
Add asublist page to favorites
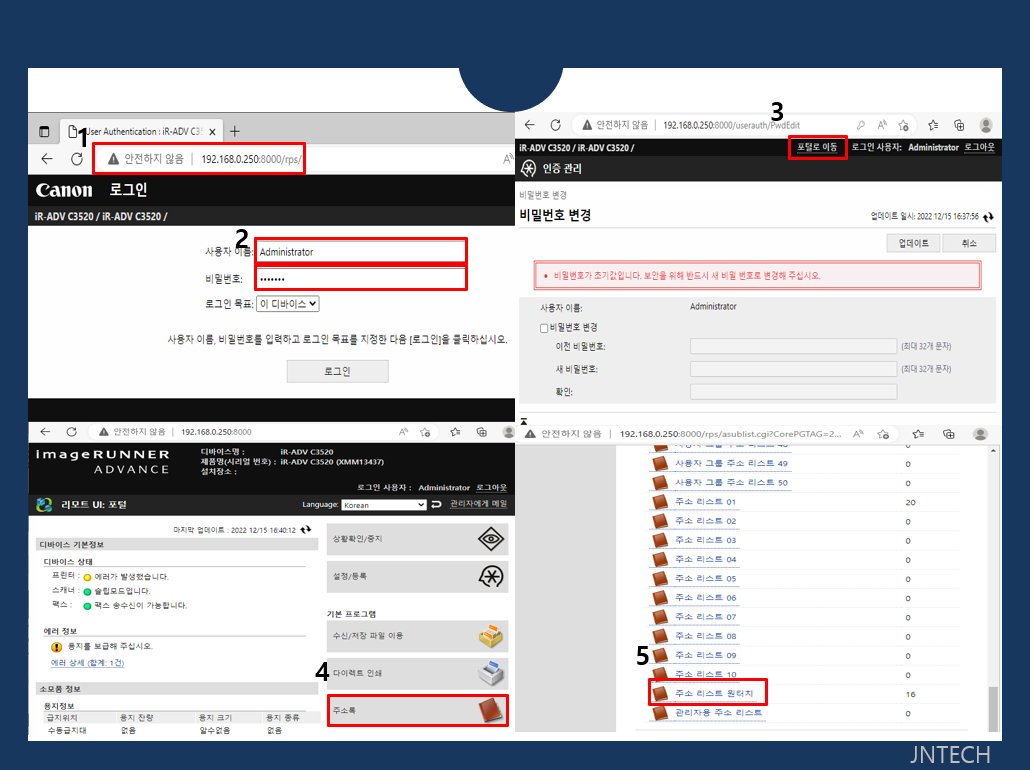pos(883,434)
